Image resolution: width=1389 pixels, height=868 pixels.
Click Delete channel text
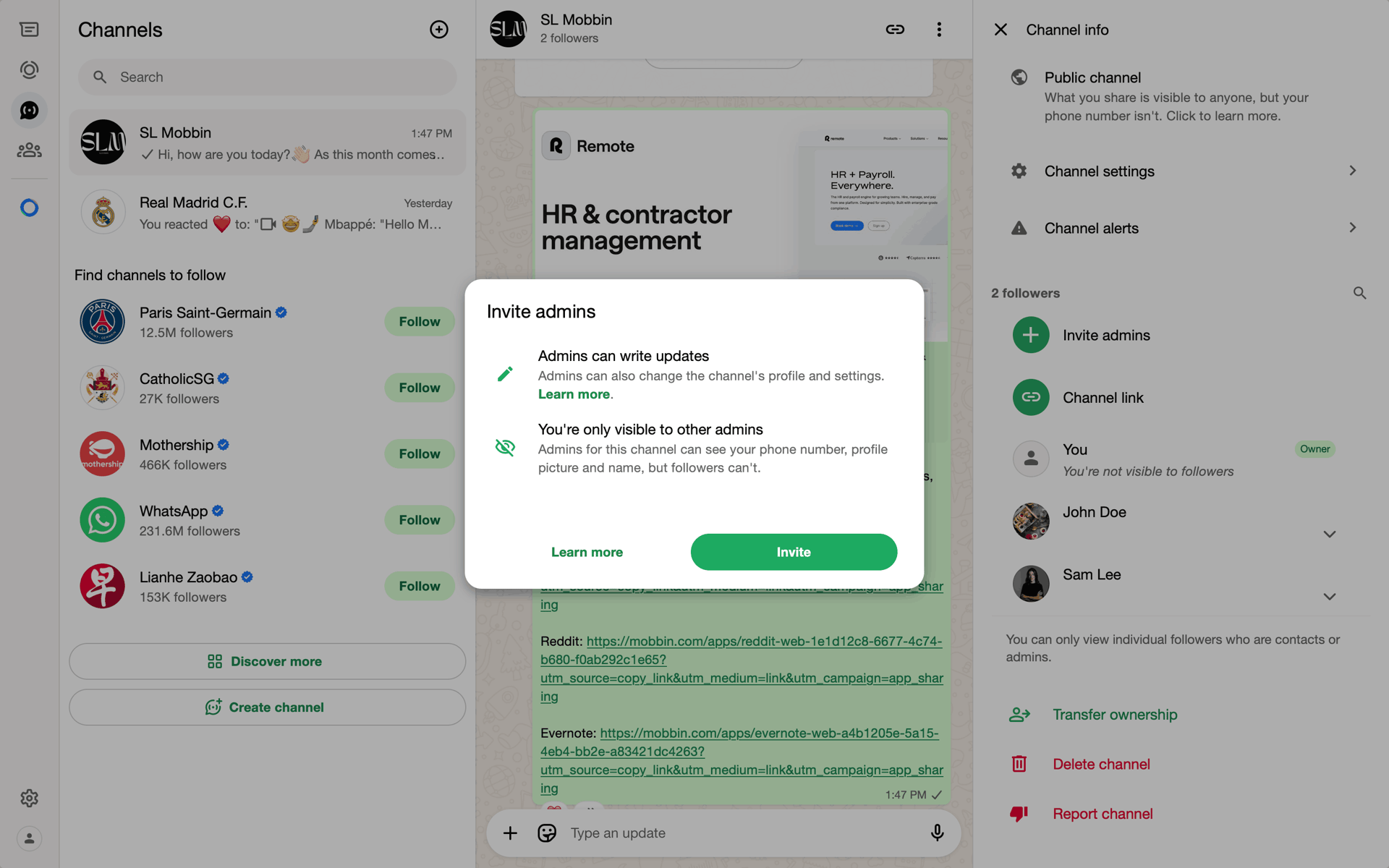[1101, 764]
